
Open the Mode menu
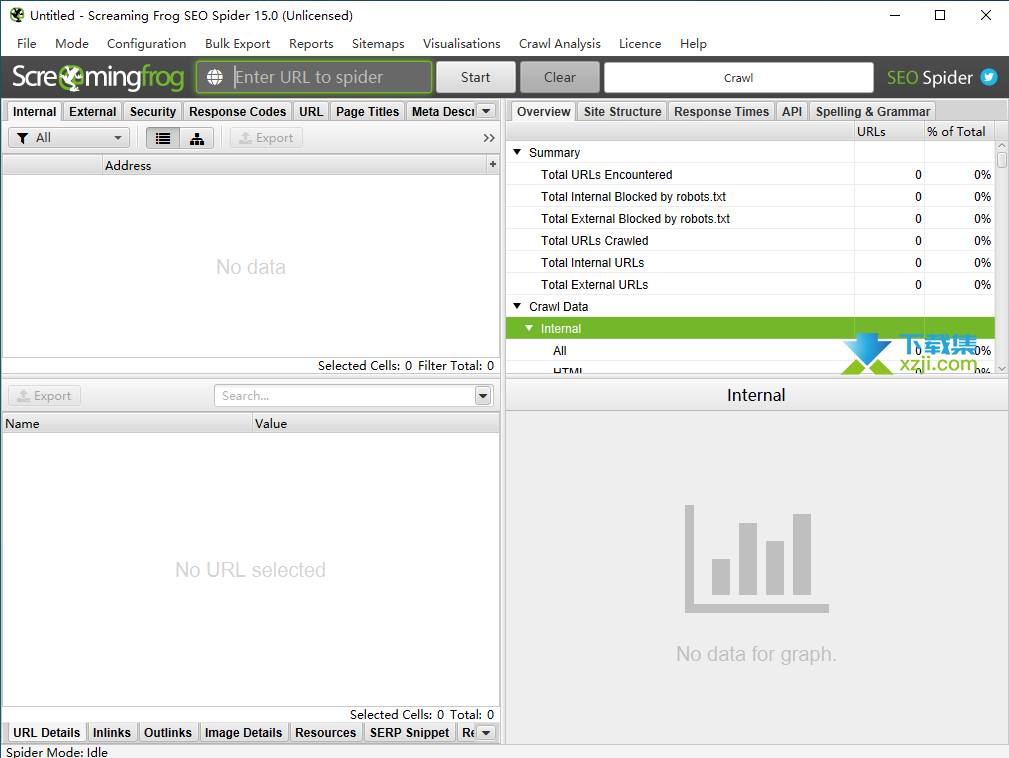point(71,44)
